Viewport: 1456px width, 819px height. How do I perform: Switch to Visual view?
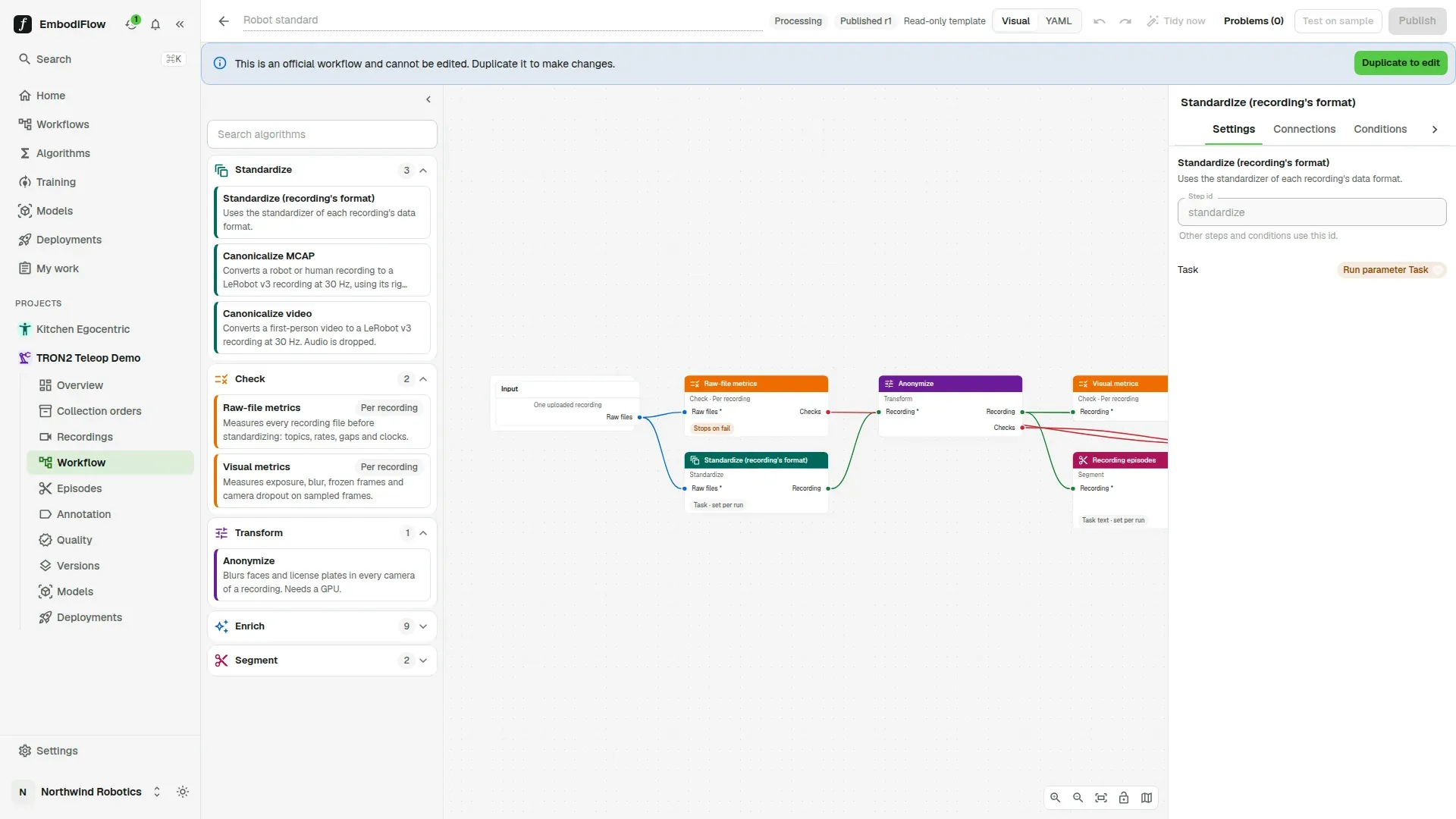[1015, 21]
